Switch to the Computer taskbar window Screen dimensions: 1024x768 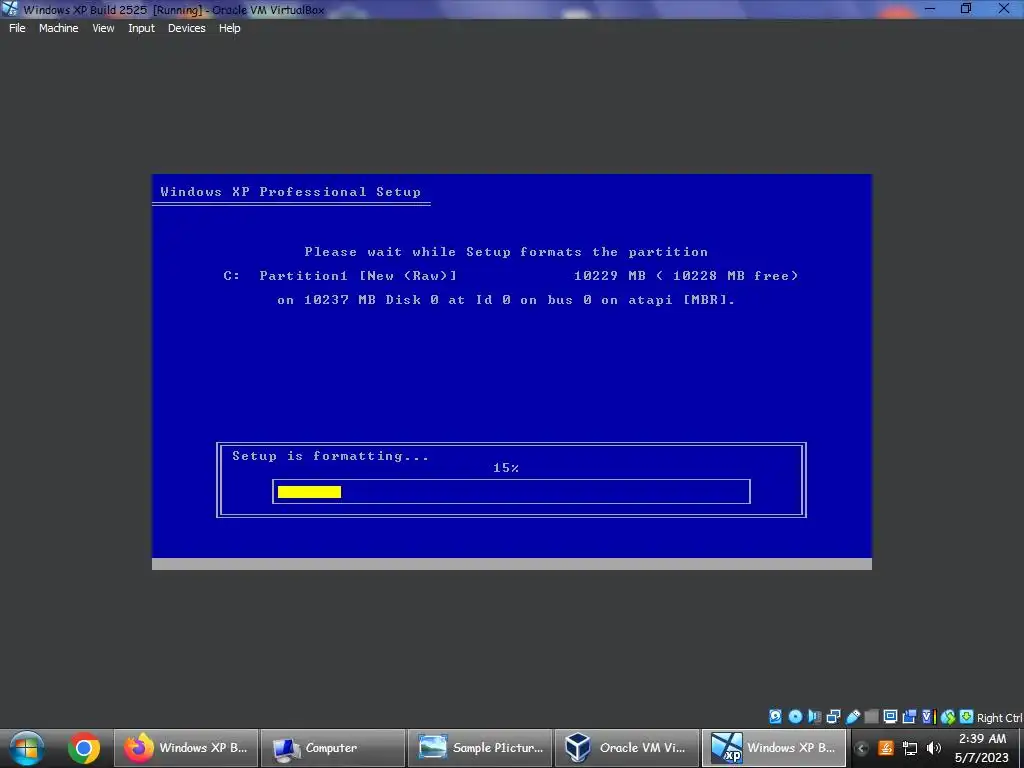[332, 748]
